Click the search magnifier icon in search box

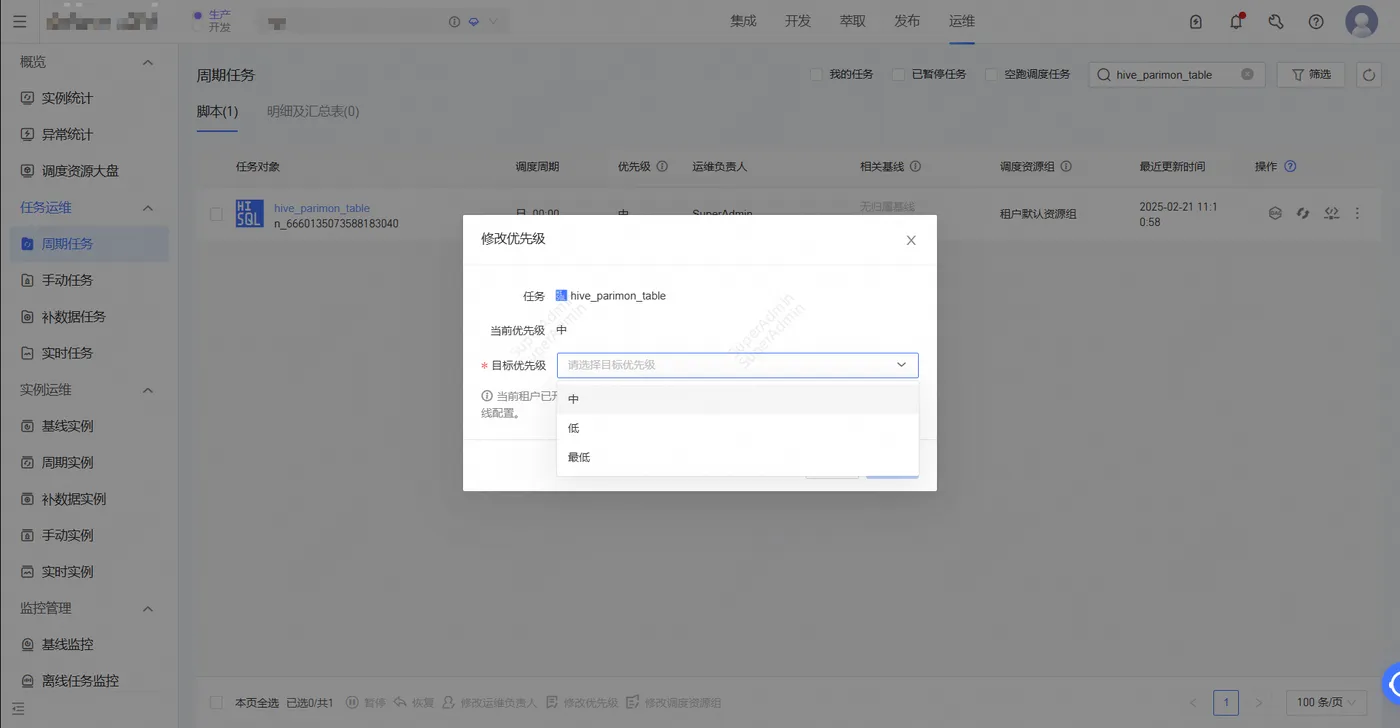coord(1104,74)
